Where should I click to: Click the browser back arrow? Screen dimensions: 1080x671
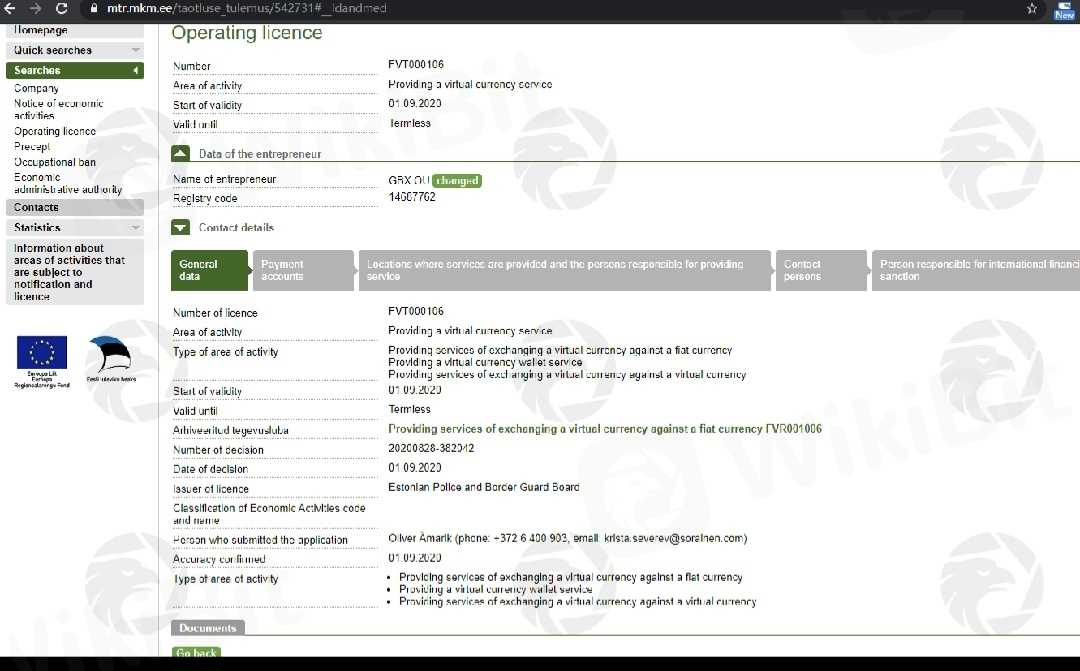click(x=11, y=8)
